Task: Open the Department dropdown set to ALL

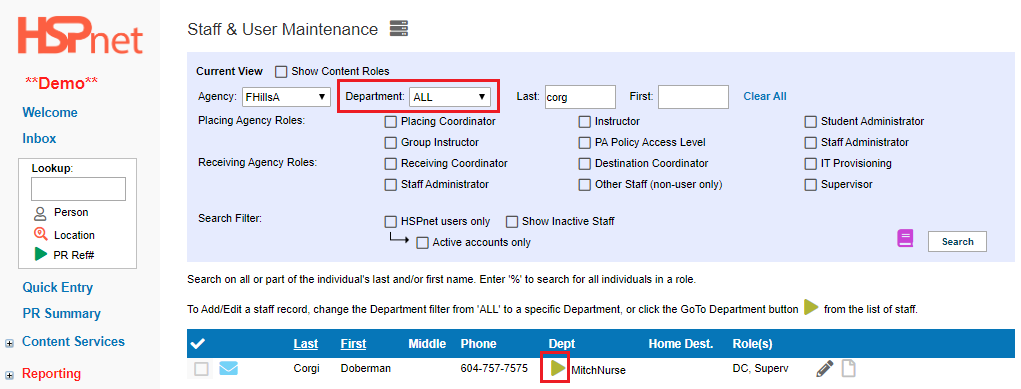Action: click(449, 96)
